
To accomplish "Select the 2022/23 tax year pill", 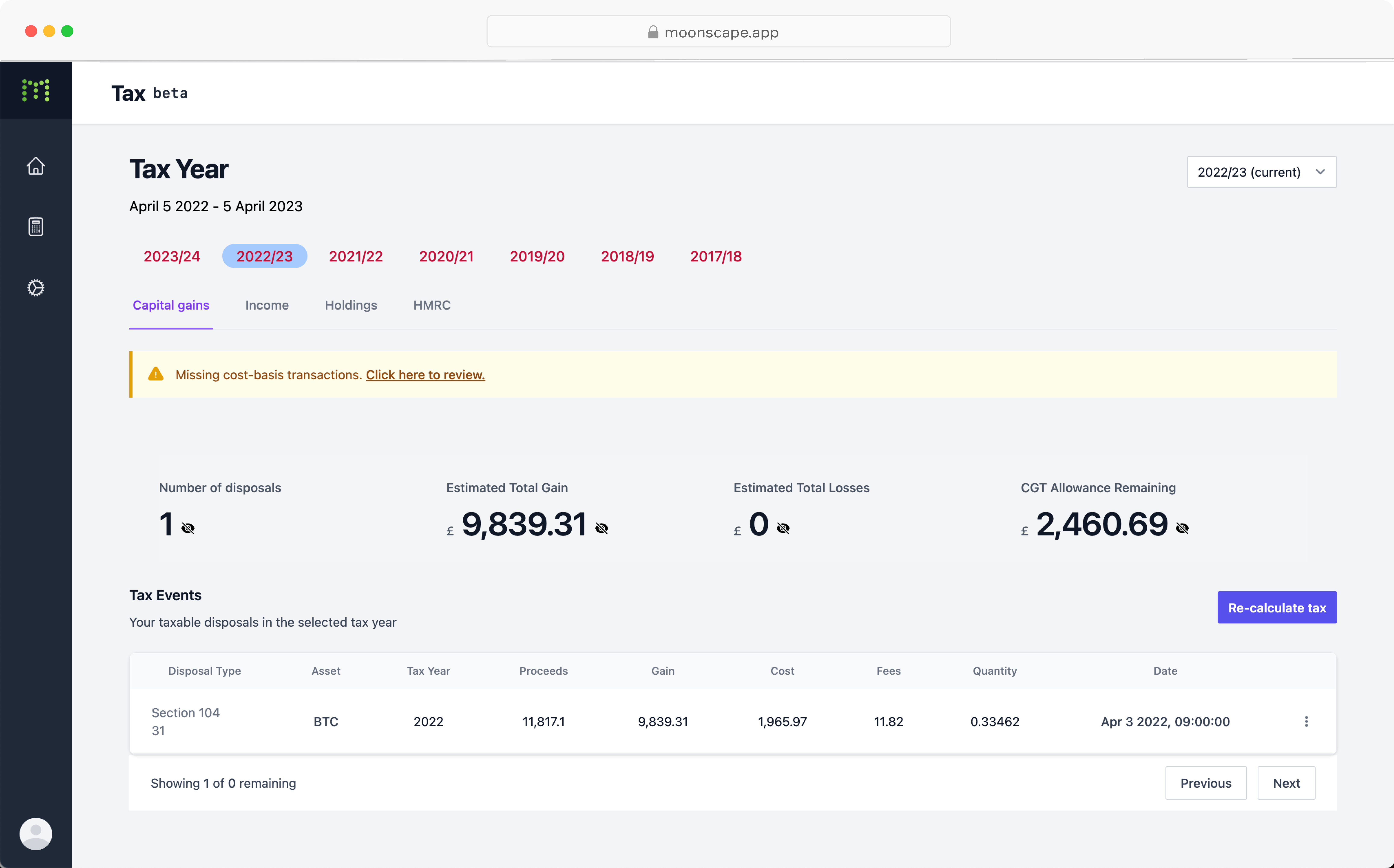I will [265, 256].
